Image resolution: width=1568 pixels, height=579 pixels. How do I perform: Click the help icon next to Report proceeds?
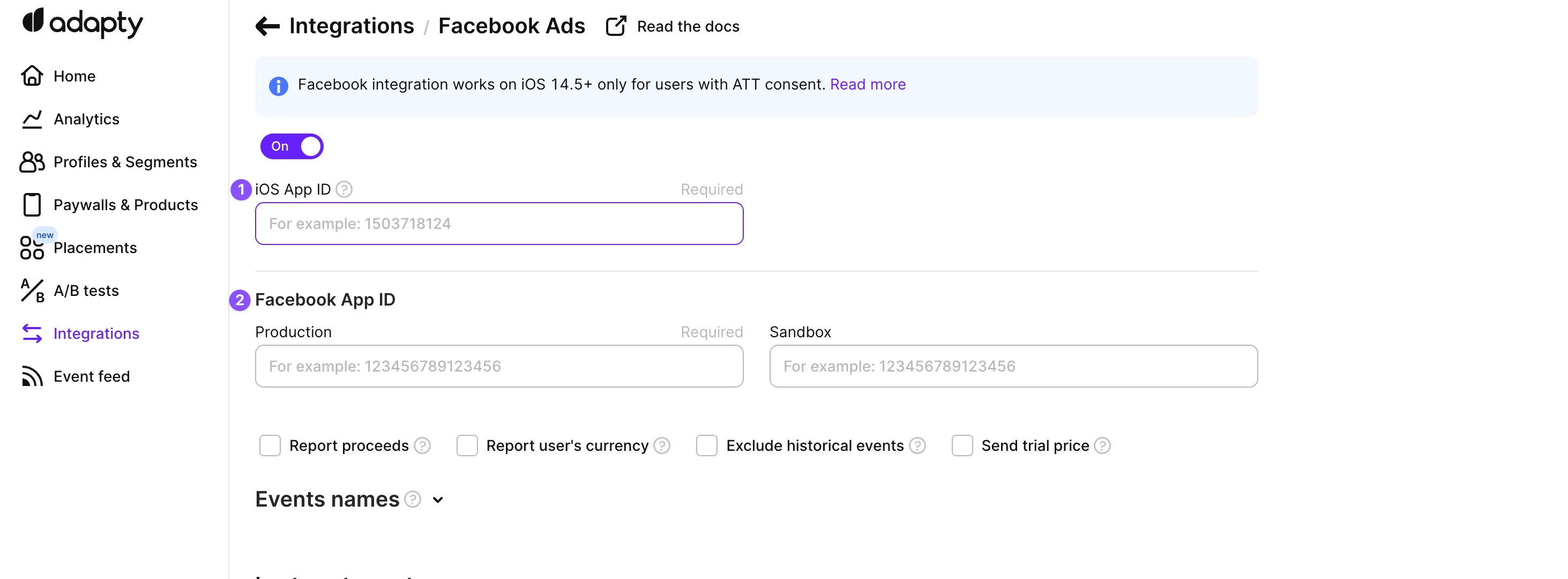(422, 446)
